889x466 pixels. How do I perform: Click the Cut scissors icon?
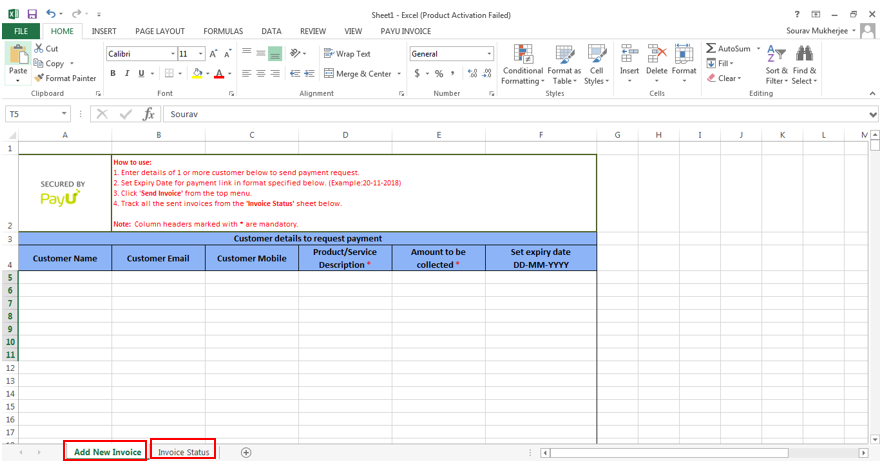[39, 49]
